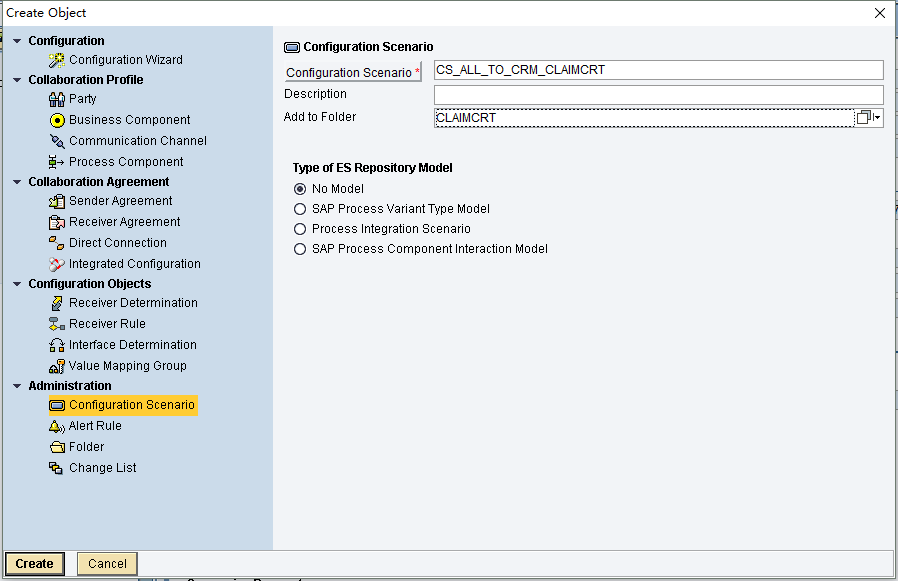898x581 pixels.
Task: Click the Configuration Scenario heading icon
Action: coord(292,47)
